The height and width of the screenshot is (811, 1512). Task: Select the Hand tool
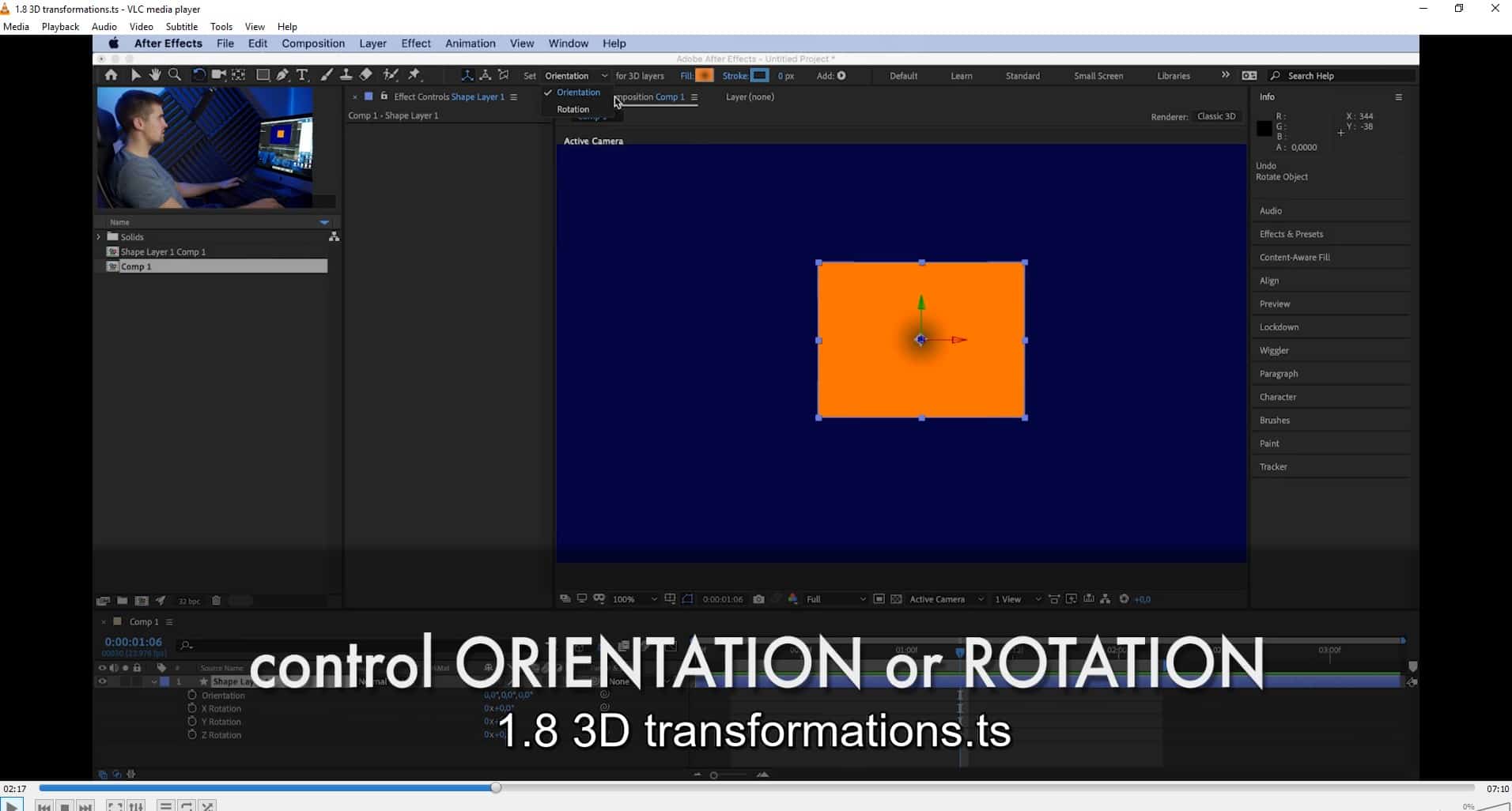tap(155, 75)
